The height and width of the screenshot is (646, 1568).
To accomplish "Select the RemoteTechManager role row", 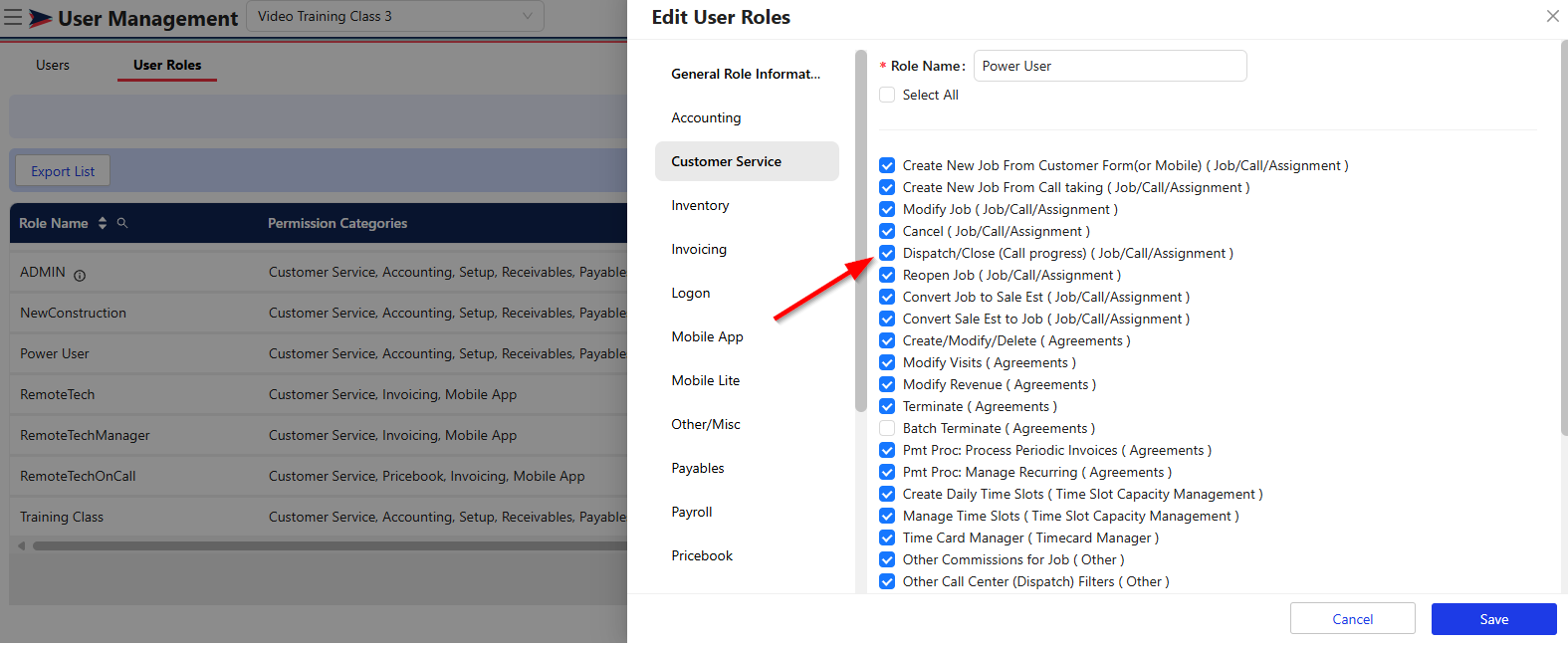I will (319, 435).
